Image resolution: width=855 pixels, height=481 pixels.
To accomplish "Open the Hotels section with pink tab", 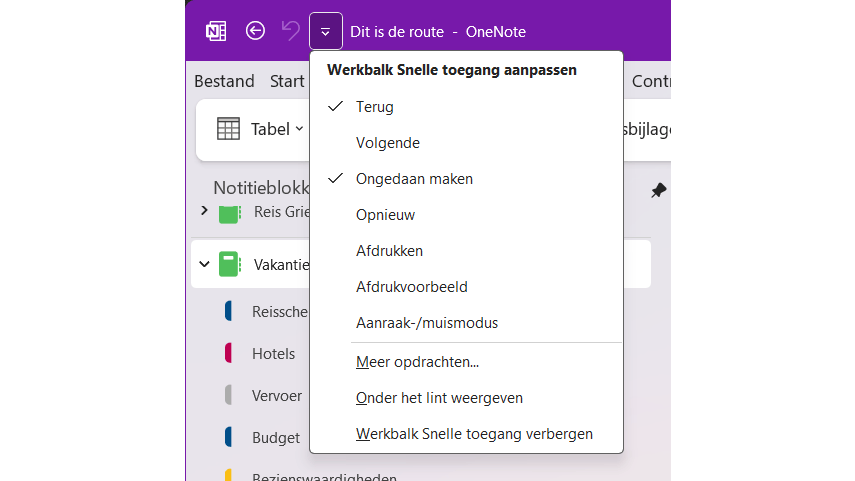I will [x=273, y=353].
